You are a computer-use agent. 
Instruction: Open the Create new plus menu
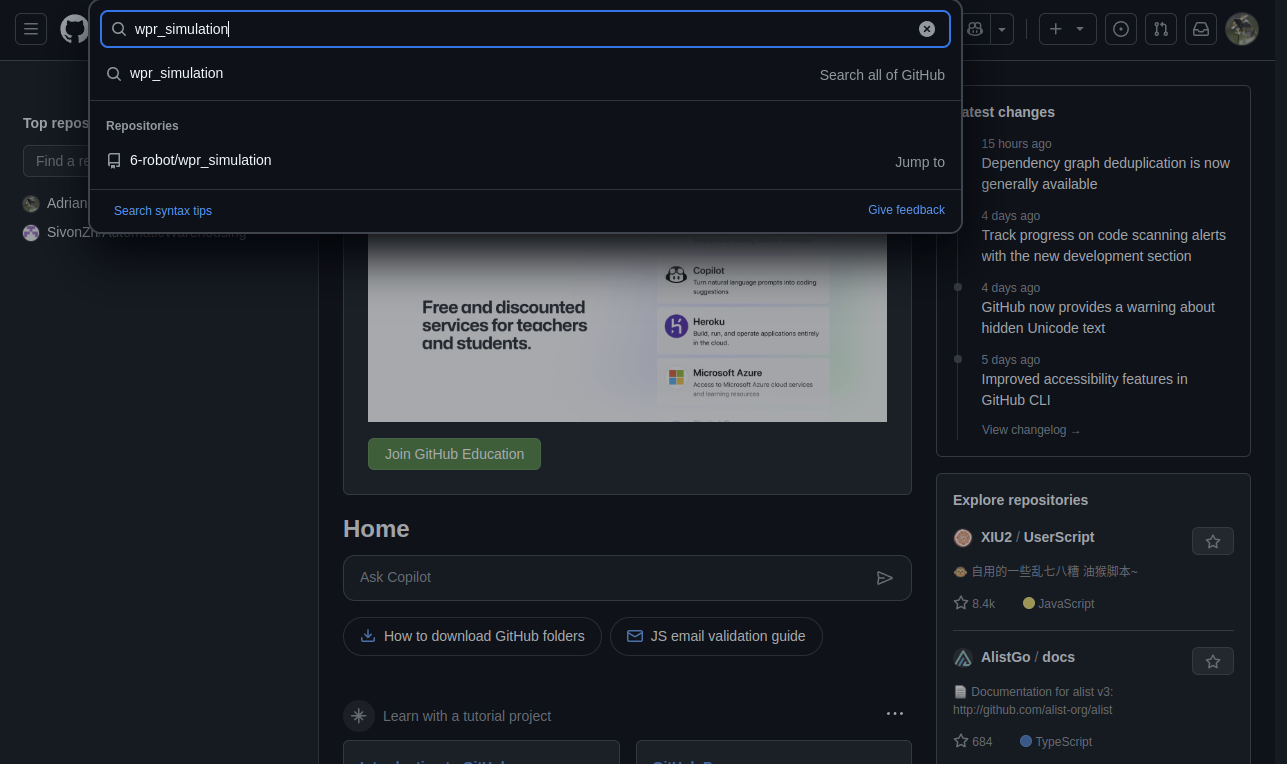[1068, 29]
